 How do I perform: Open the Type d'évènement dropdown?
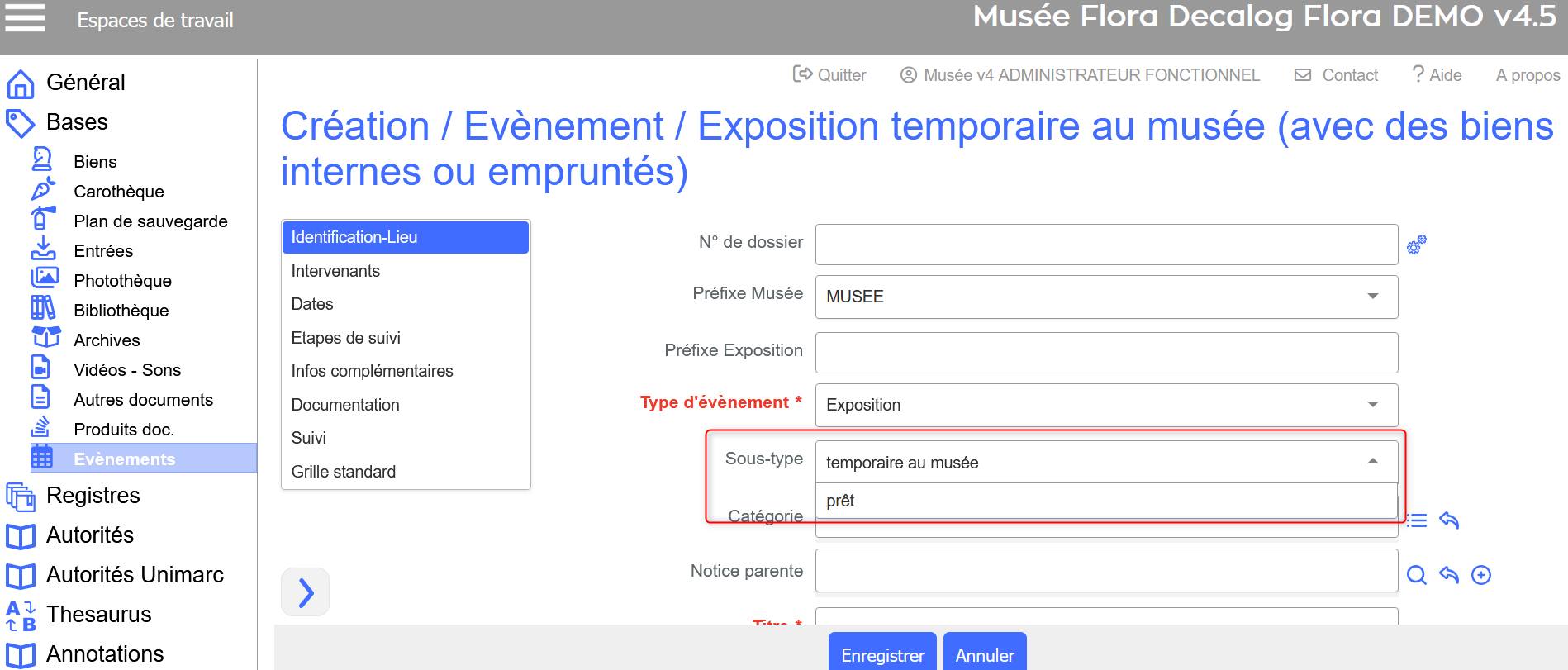pyautogui.click(x=1372, y=405)
